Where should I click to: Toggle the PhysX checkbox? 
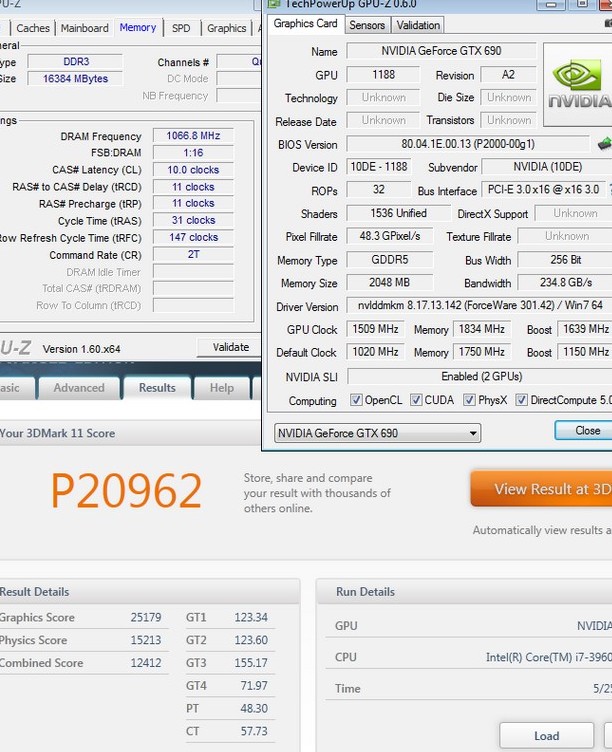469,400
